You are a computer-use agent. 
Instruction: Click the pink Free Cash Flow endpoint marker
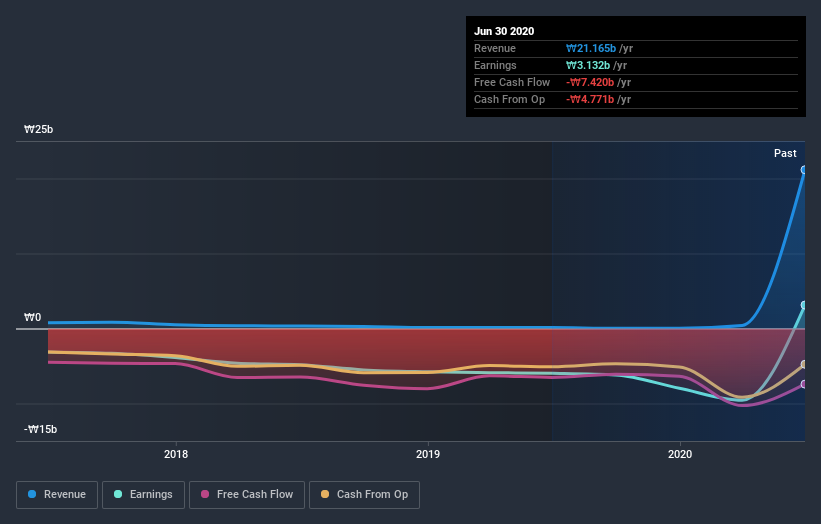(804, 384)
